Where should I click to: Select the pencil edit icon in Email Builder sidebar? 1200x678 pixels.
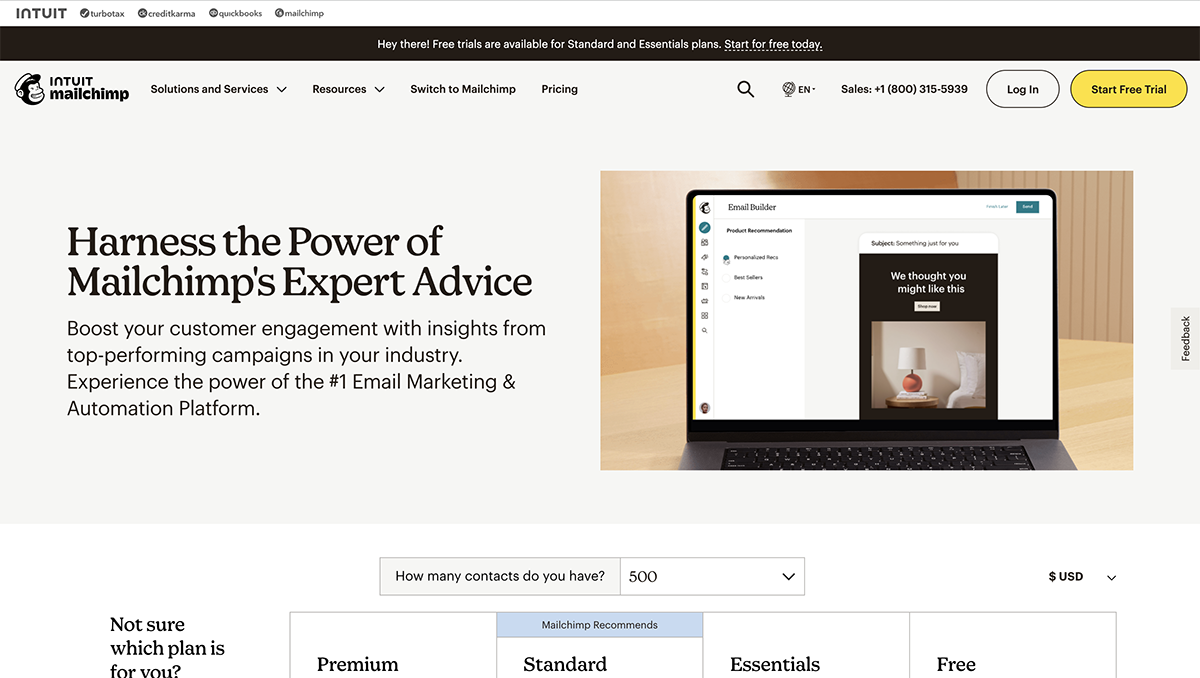tap(704, 227)
